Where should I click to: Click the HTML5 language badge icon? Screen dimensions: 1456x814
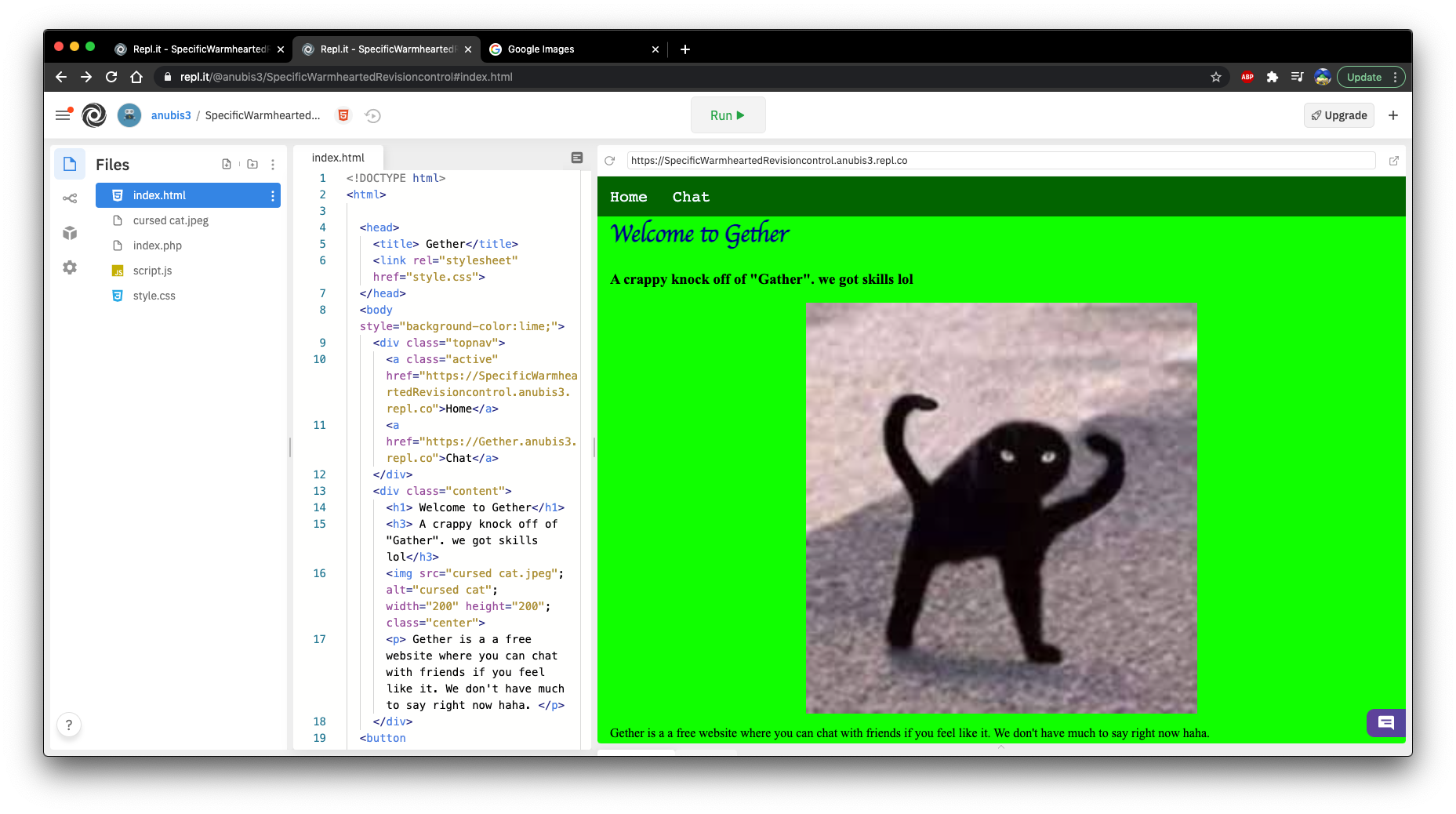[343, 115]
